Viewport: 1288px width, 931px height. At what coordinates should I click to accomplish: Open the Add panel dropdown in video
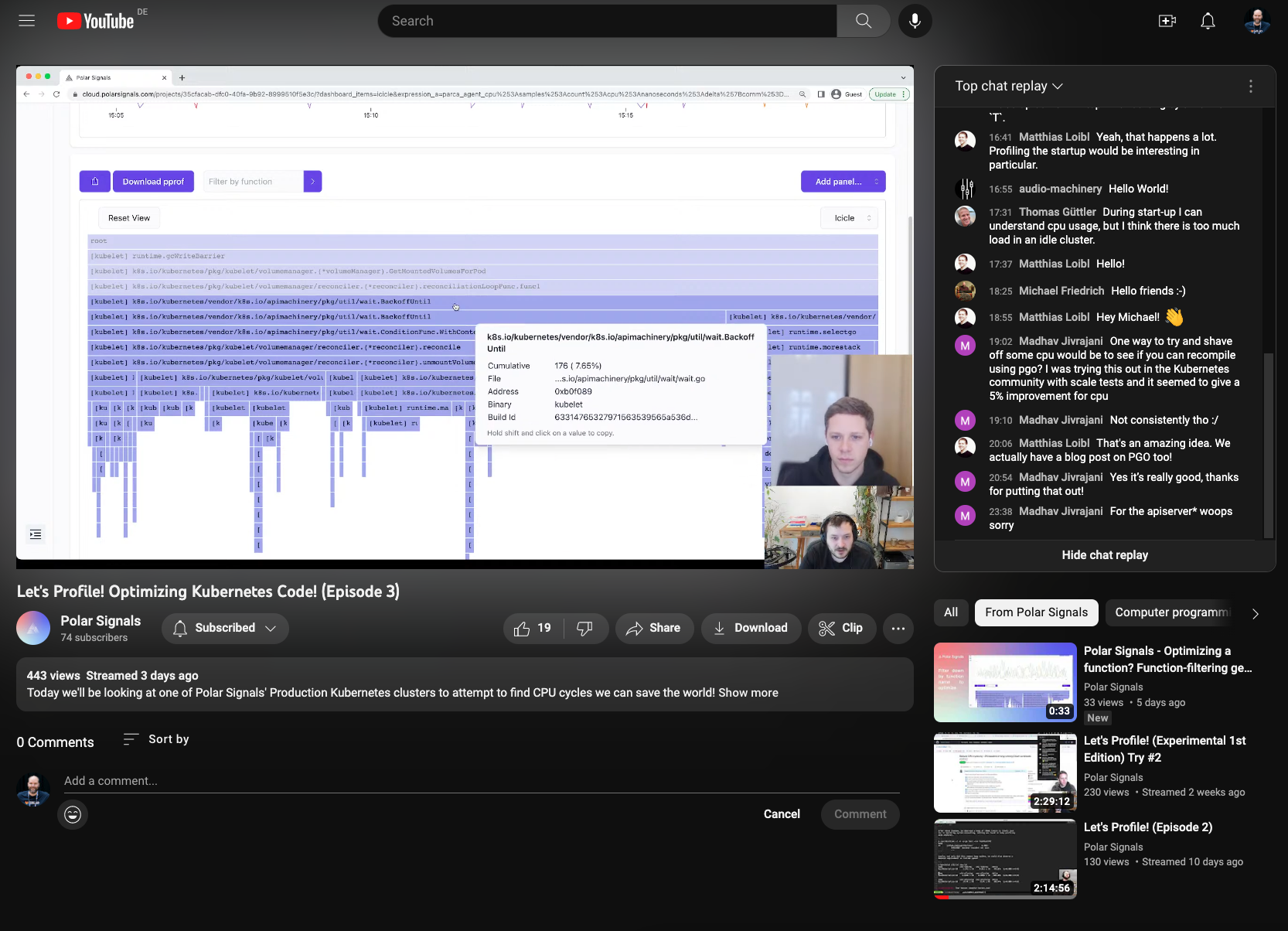coord(843,182)
